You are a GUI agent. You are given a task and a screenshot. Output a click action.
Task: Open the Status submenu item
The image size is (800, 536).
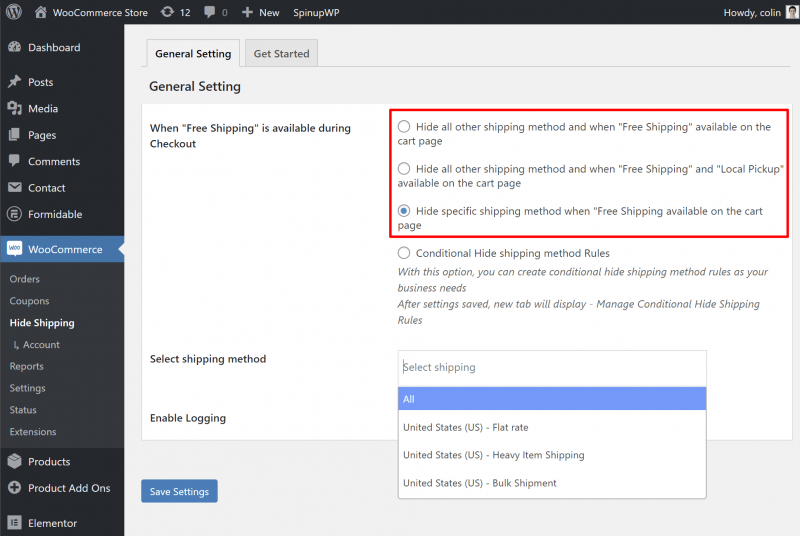click(23, 410)
